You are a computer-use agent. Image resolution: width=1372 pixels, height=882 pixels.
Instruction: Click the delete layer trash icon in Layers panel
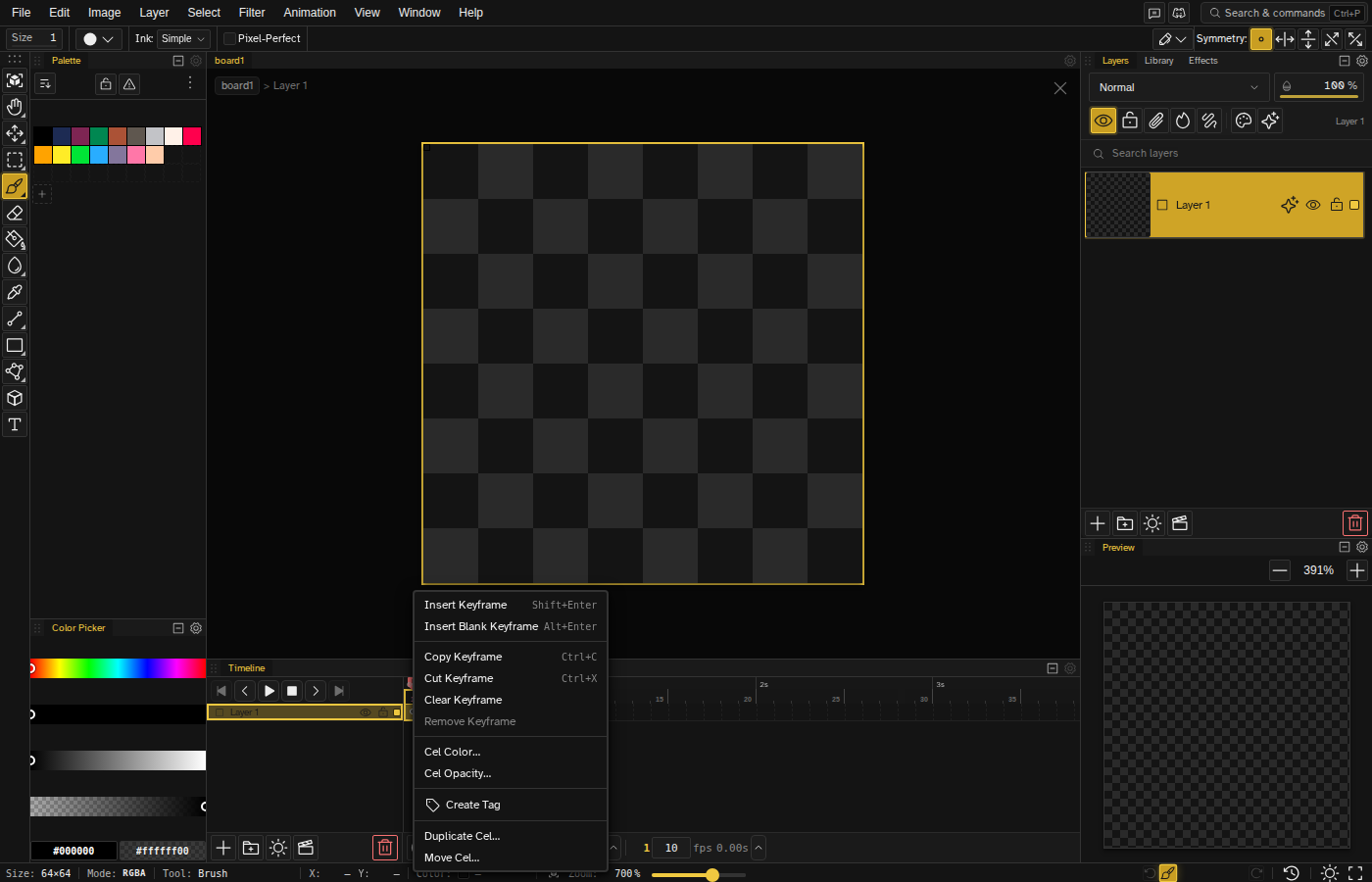coord(1354,523)
